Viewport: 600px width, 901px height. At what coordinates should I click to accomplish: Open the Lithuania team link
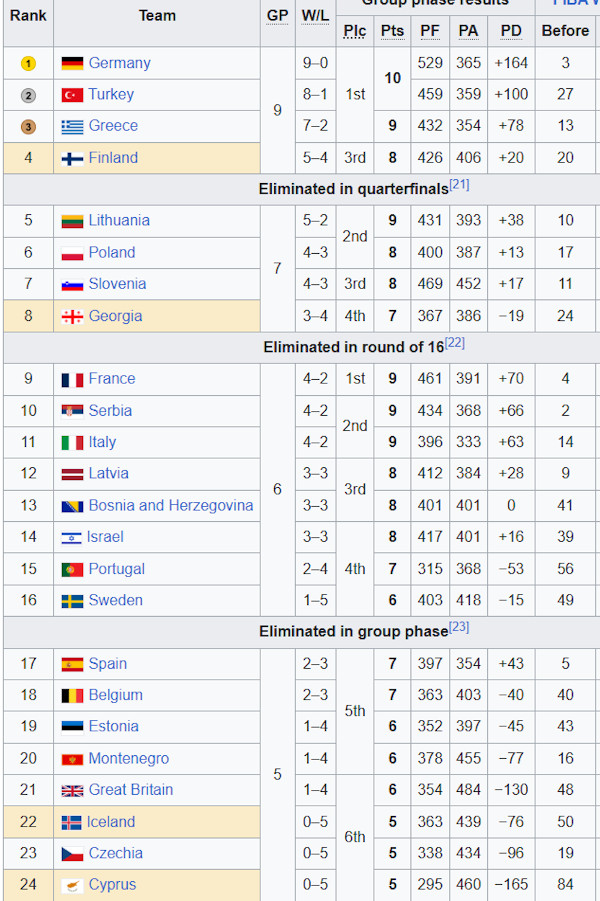(x=119, y=221)
